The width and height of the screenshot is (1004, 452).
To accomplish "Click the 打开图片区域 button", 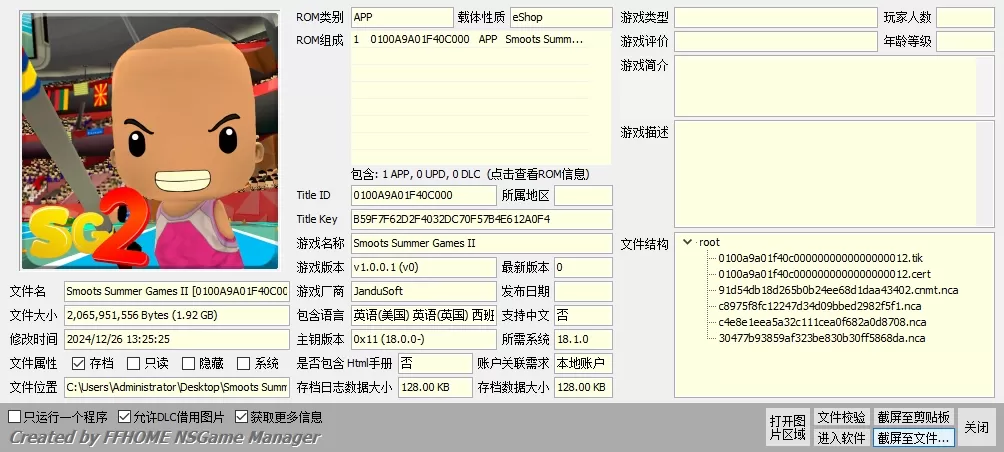I will point(787,427).
